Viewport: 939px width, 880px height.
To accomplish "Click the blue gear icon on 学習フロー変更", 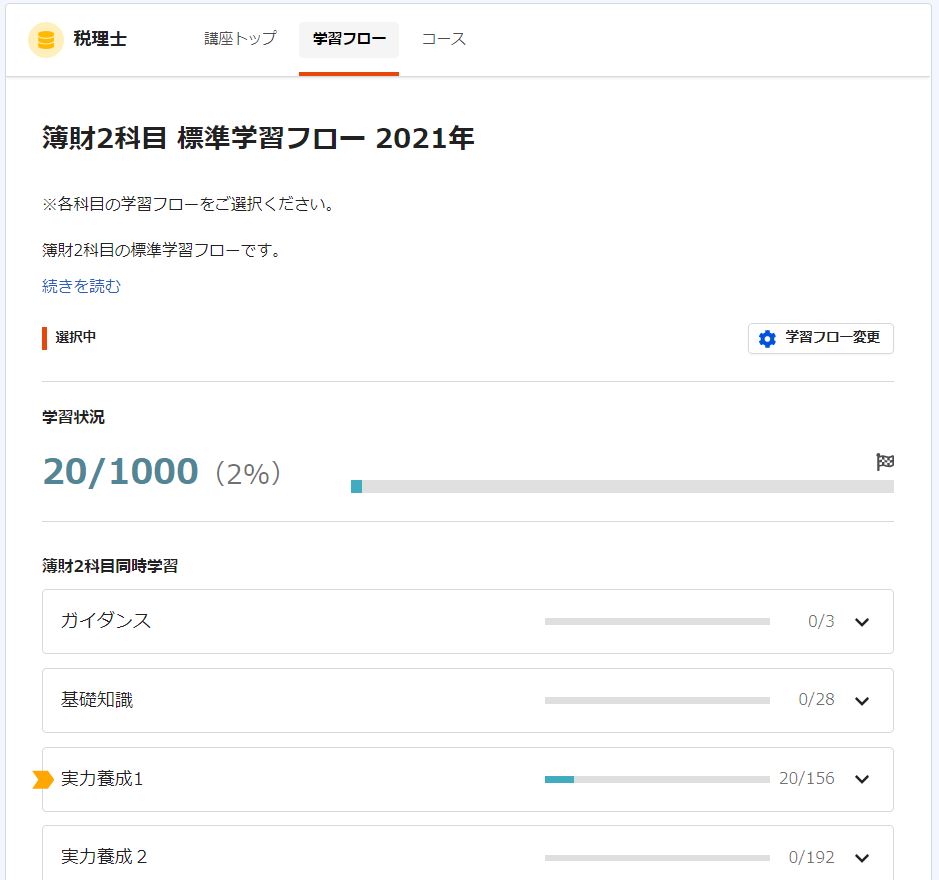I will click(x=766, y=338).
